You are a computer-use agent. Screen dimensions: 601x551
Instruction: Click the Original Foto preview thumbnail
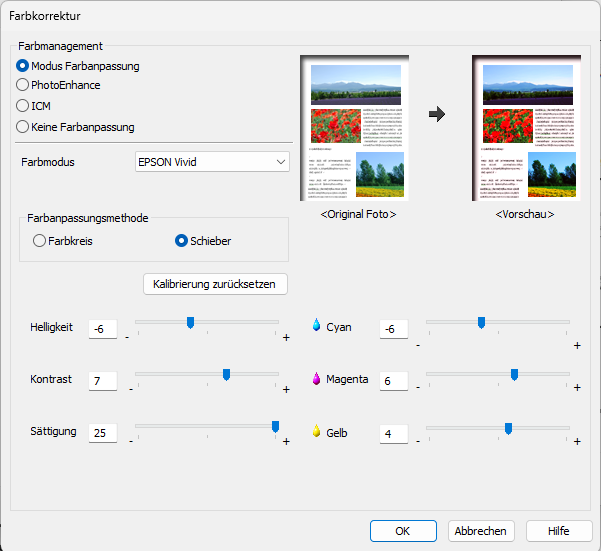click(355, 128)
